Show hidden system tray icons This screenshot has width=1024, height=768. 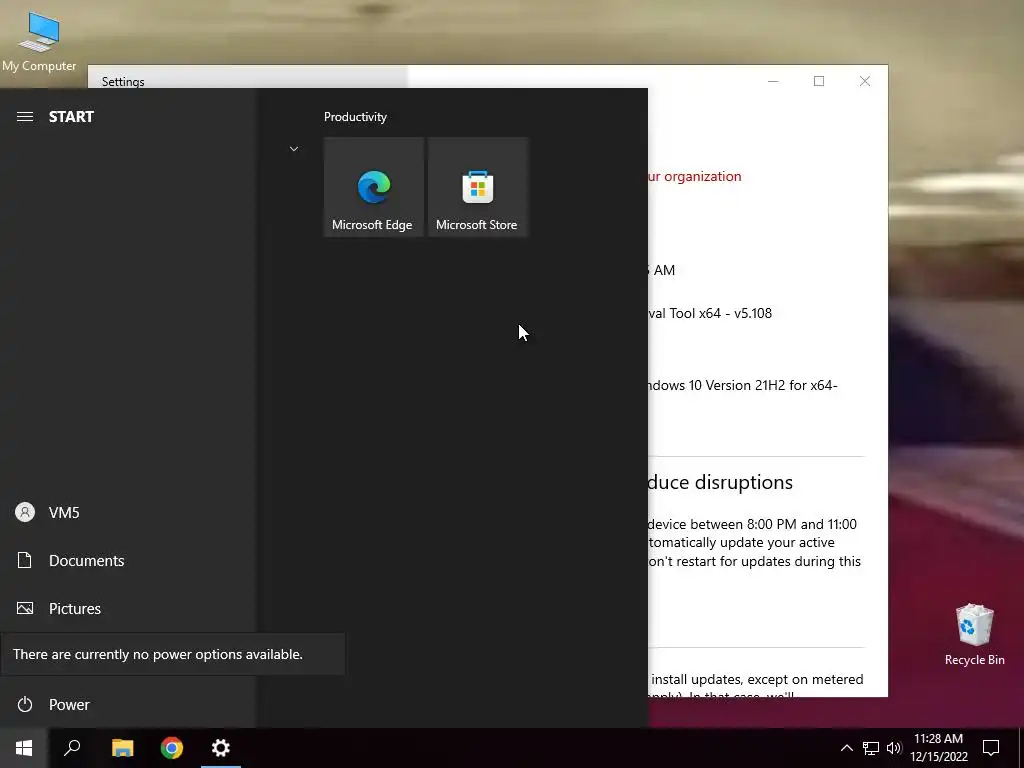point(846,748)
